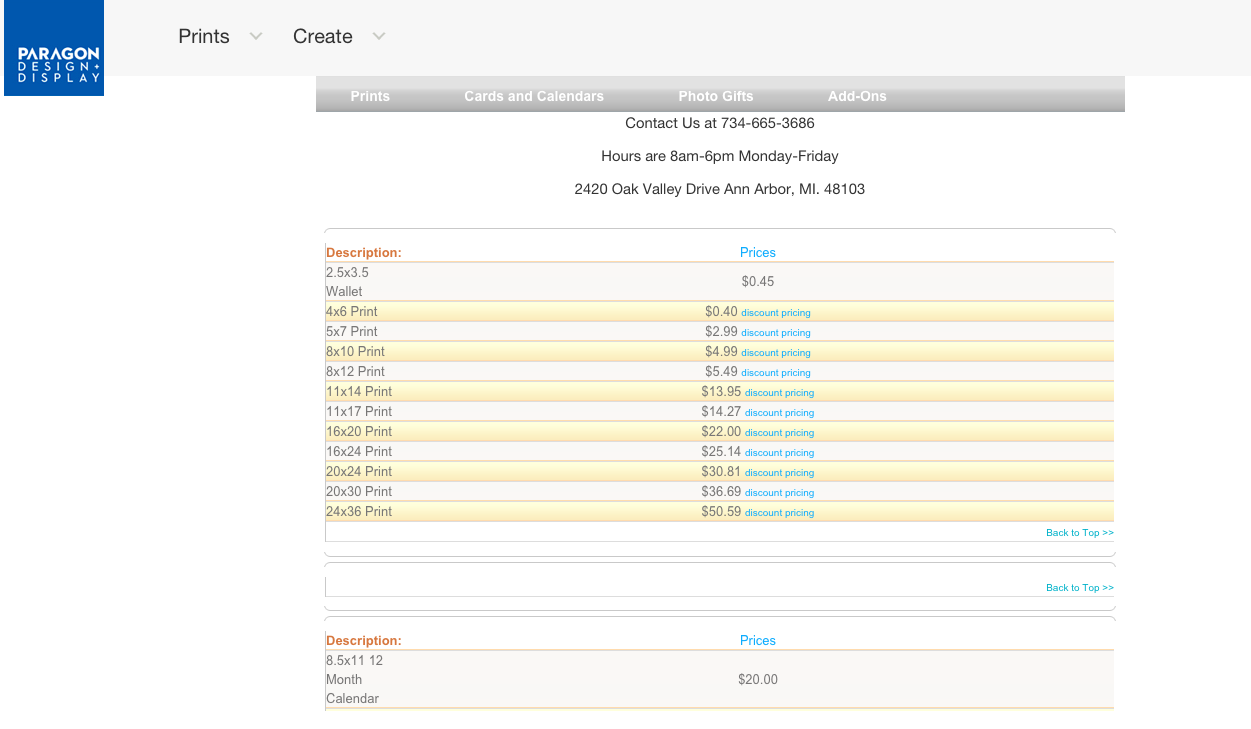Click the Oak Valley Drive address
1251x729 pixels.
click(x=720, y=189)
